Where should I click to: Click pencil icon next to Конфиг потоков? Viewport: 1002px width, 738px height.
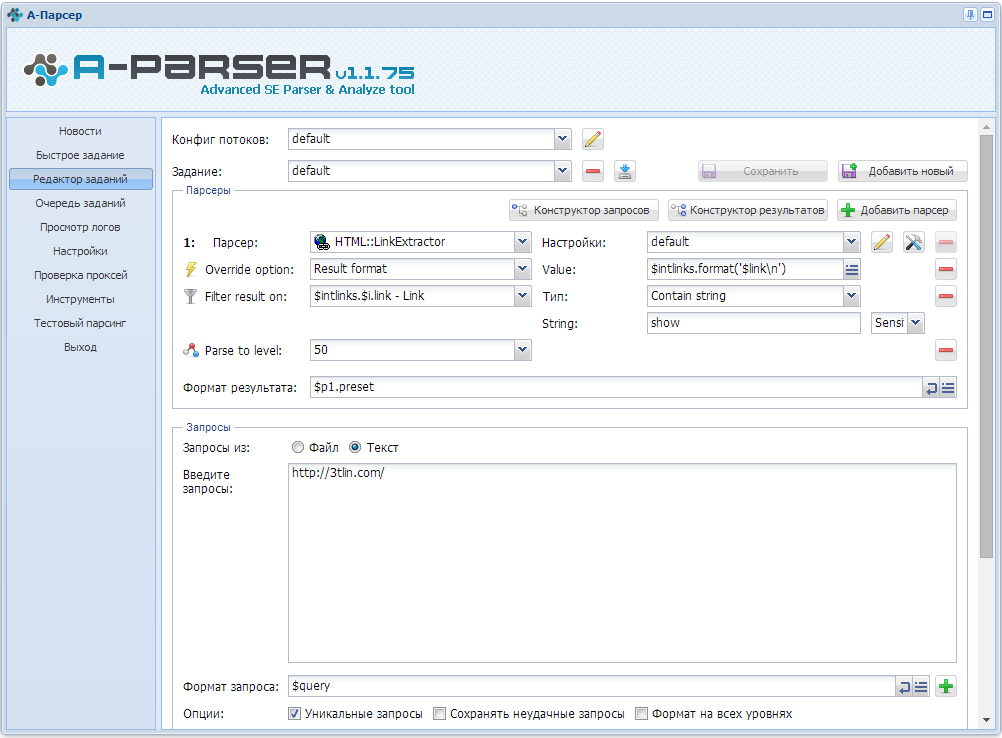592,139
